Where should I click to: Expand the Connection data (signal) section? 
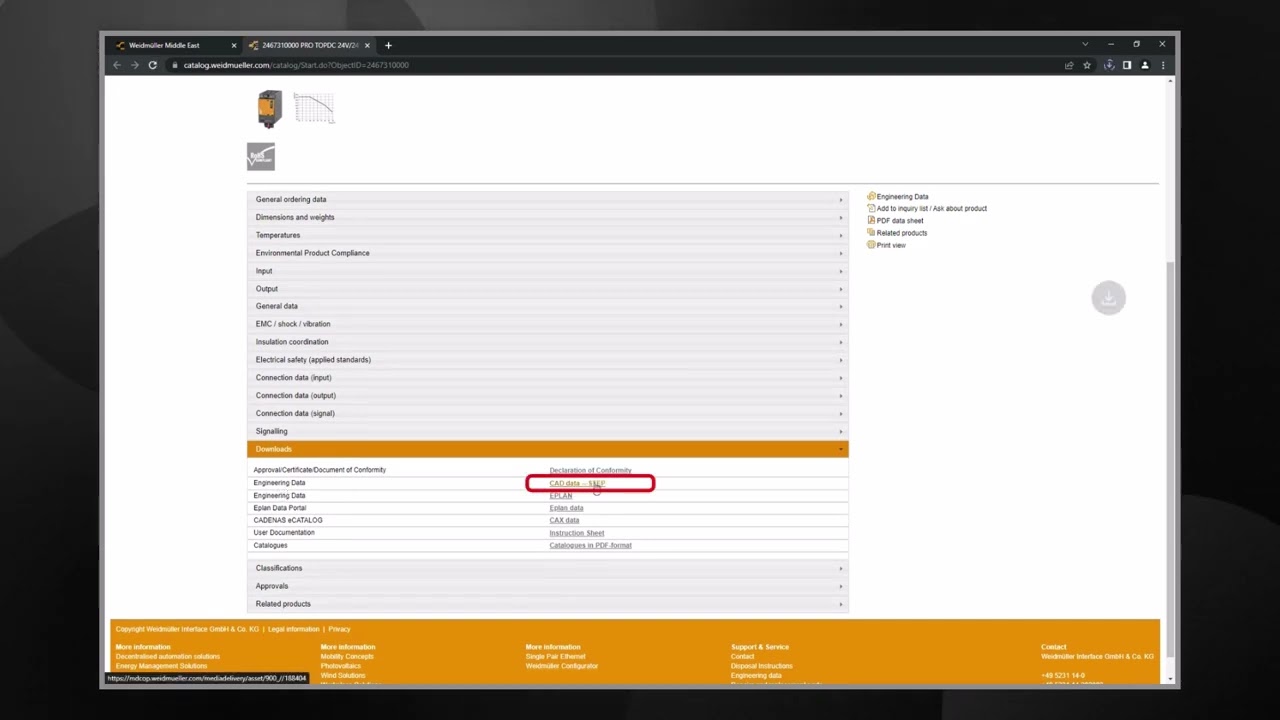click(547, 413)
